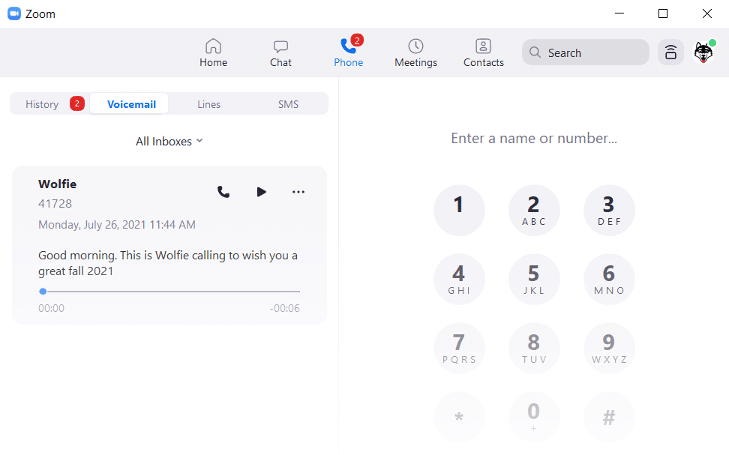The width and height of the screenshot is (729, 455).
Task: Dial 1 on the keypad
Action: (459, 210)
